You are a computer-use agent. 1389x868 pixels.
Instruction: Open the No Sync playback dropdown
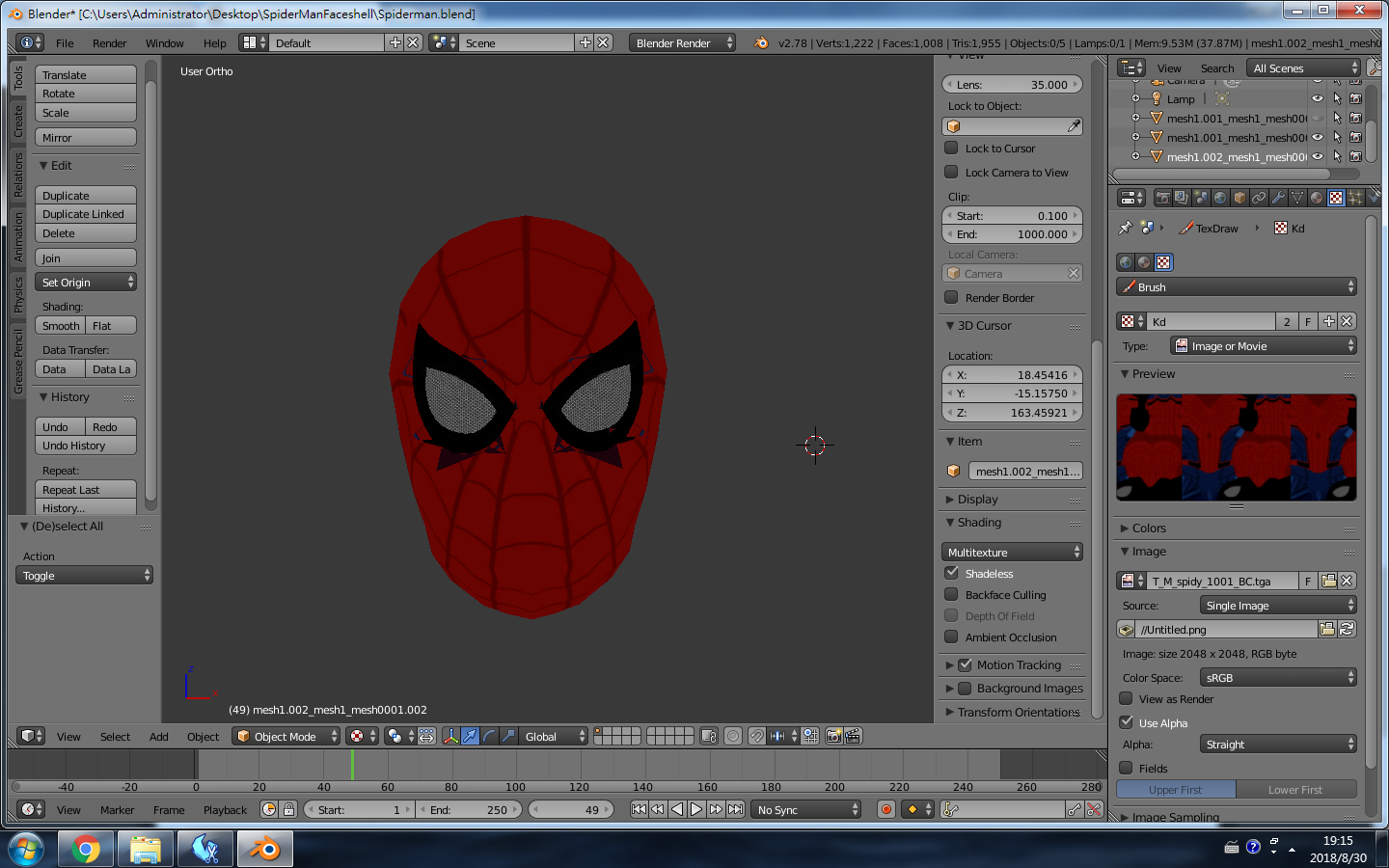tap(806, 809)
